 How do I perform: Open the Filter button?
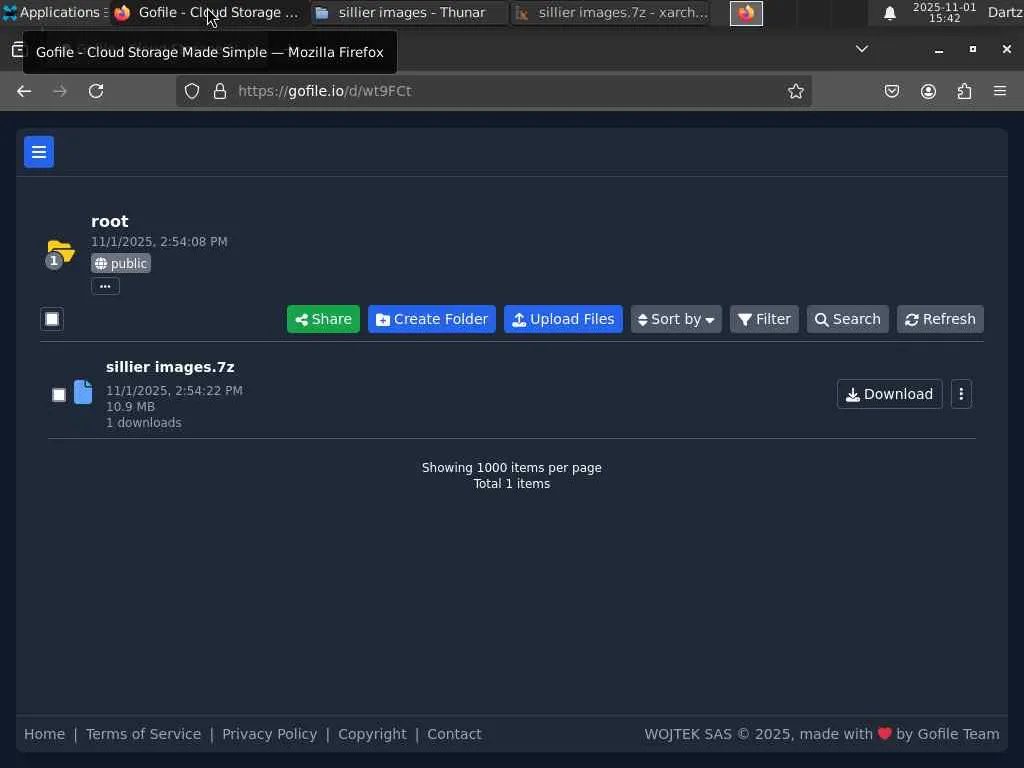click(764, 319)
